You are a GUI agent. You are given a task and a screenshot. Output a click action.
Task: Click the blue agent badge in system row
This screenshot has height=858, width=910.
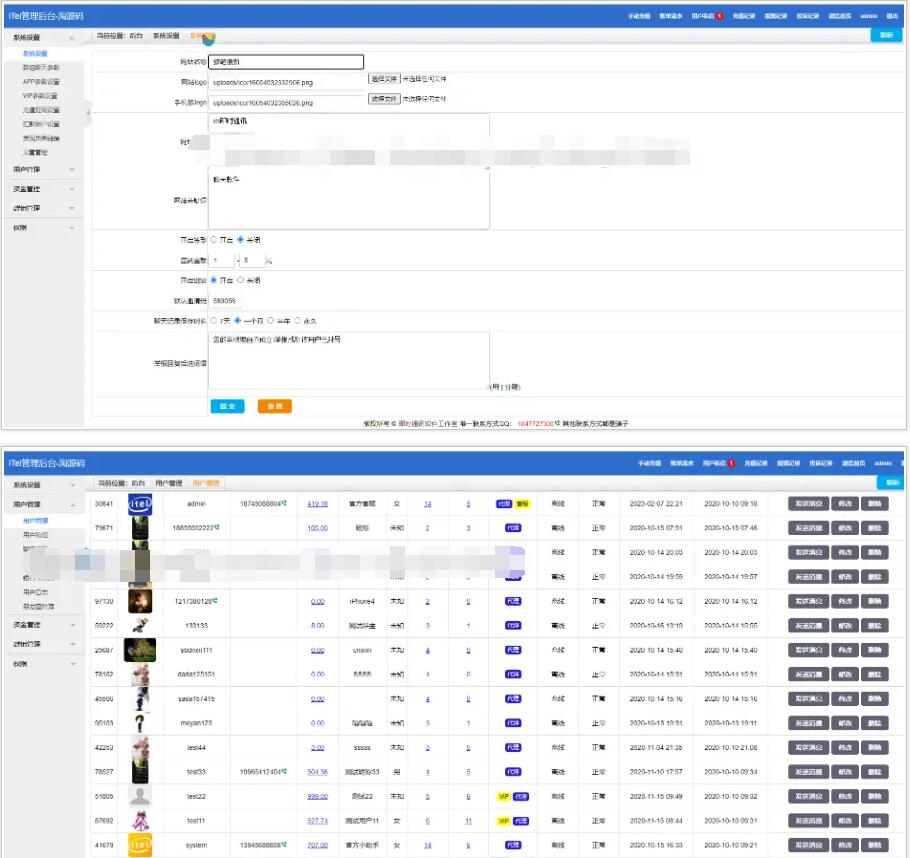tap(512, 845)
